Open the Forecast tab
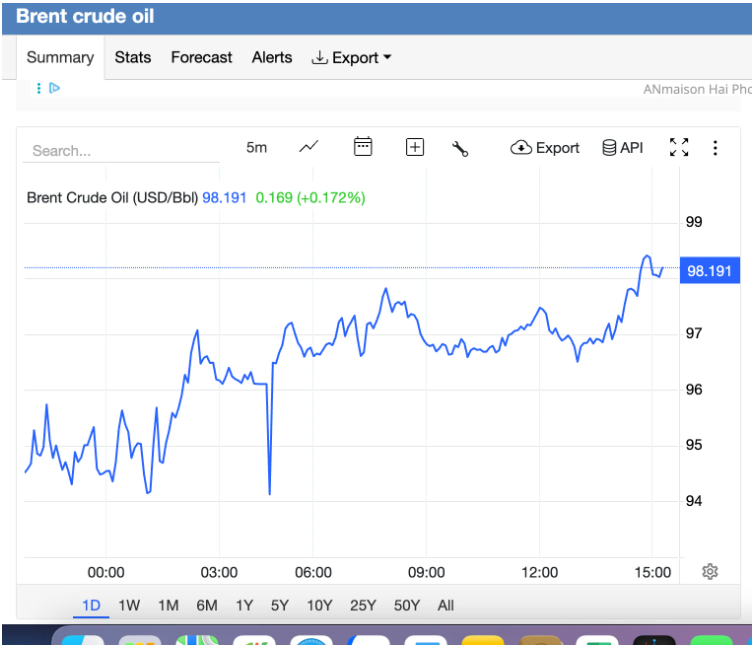Screen dimensions: 755x652 pyautogui.click(x=201, y=58)
